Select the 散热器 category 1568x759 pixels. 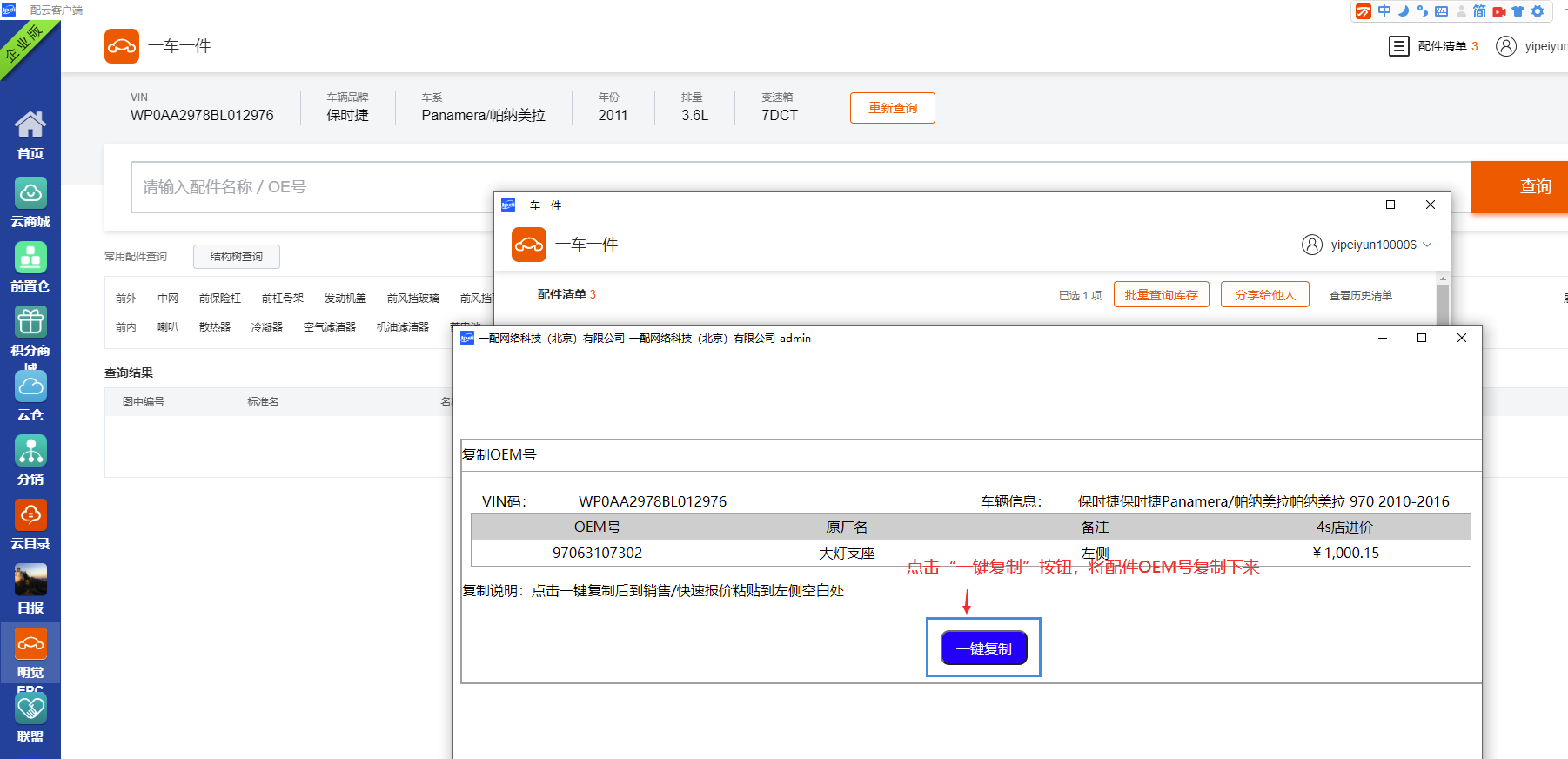coord(215,327)
